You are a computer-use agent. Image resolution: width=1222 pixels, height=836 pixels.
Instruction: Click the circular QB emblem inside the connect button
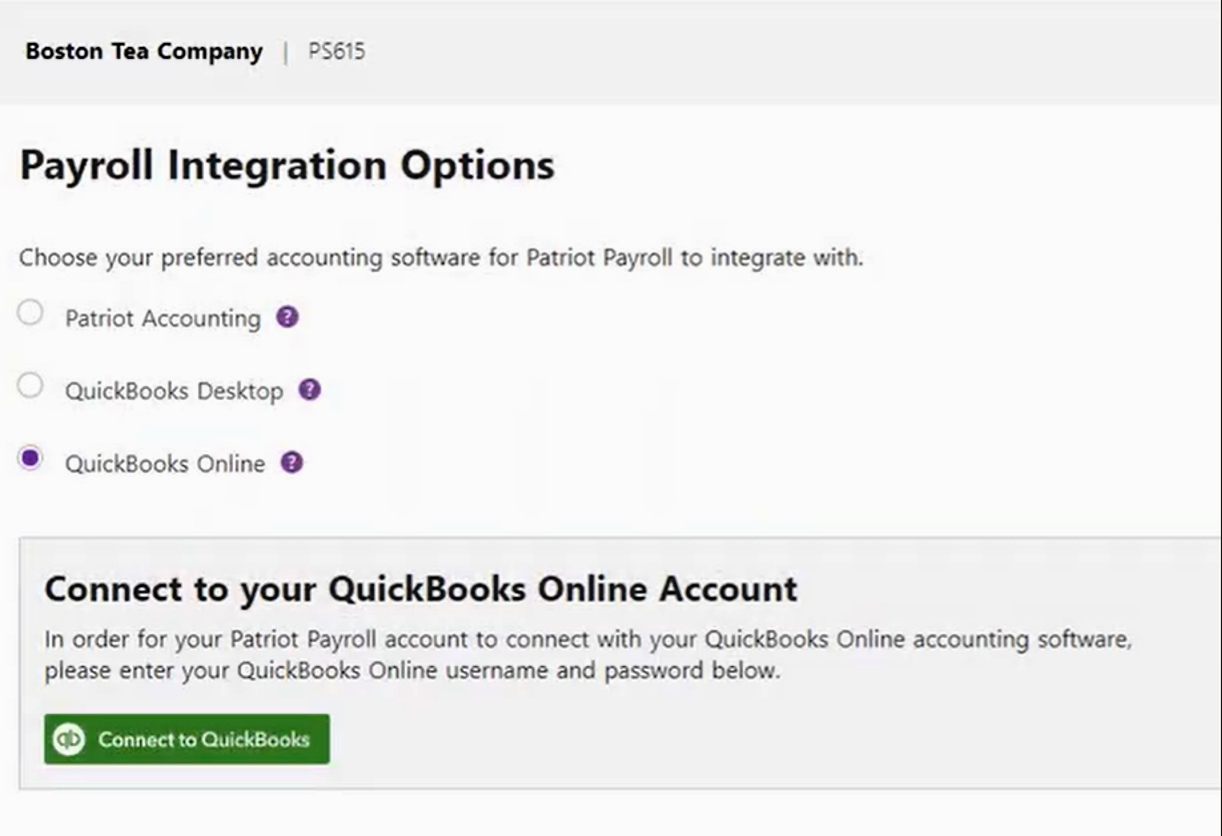click(x=70, y=740)
